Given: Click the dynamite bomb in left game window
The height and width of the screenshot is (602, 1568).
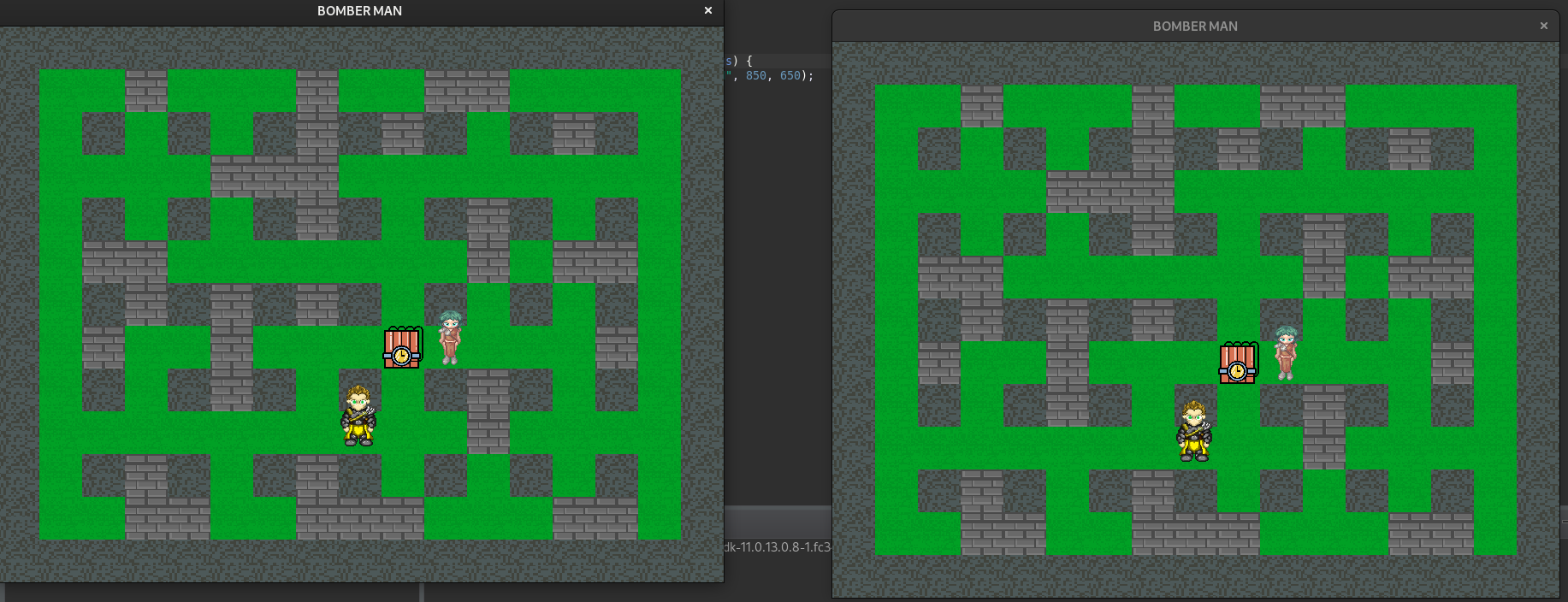Looking at the screenshot, I should (402, 347).
